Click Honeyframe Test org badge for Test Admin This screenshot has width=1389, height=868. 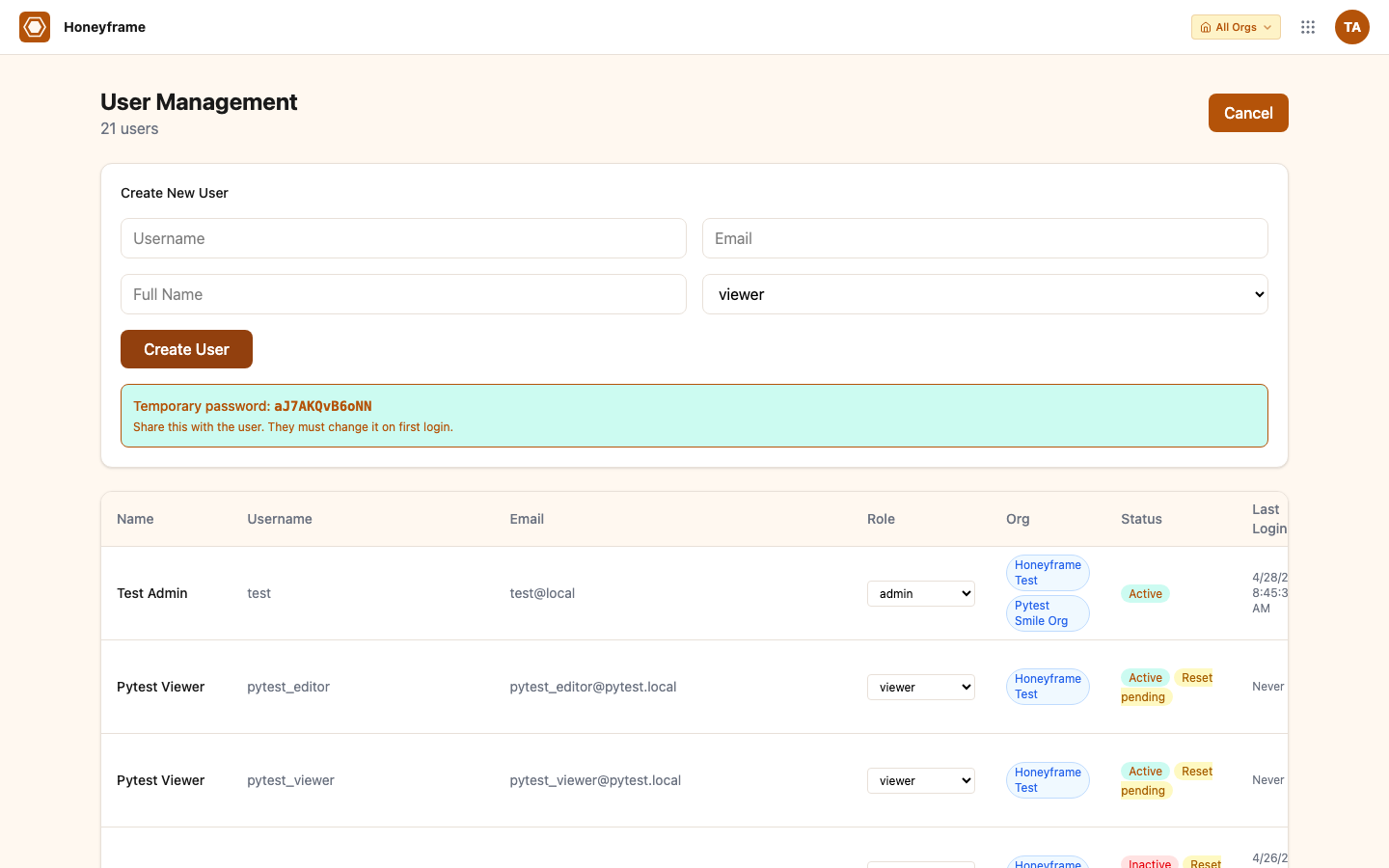click(x=1048, y=573)
